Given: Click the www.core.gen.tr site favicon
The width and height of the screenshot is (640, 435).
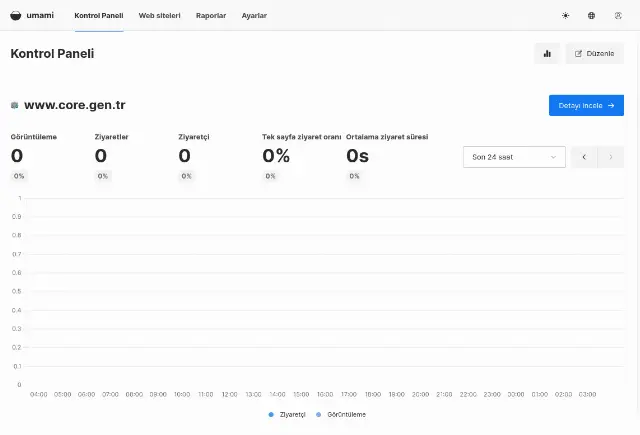Looking at the screenshot, I should pyautogui.click(x=15, y=105).
